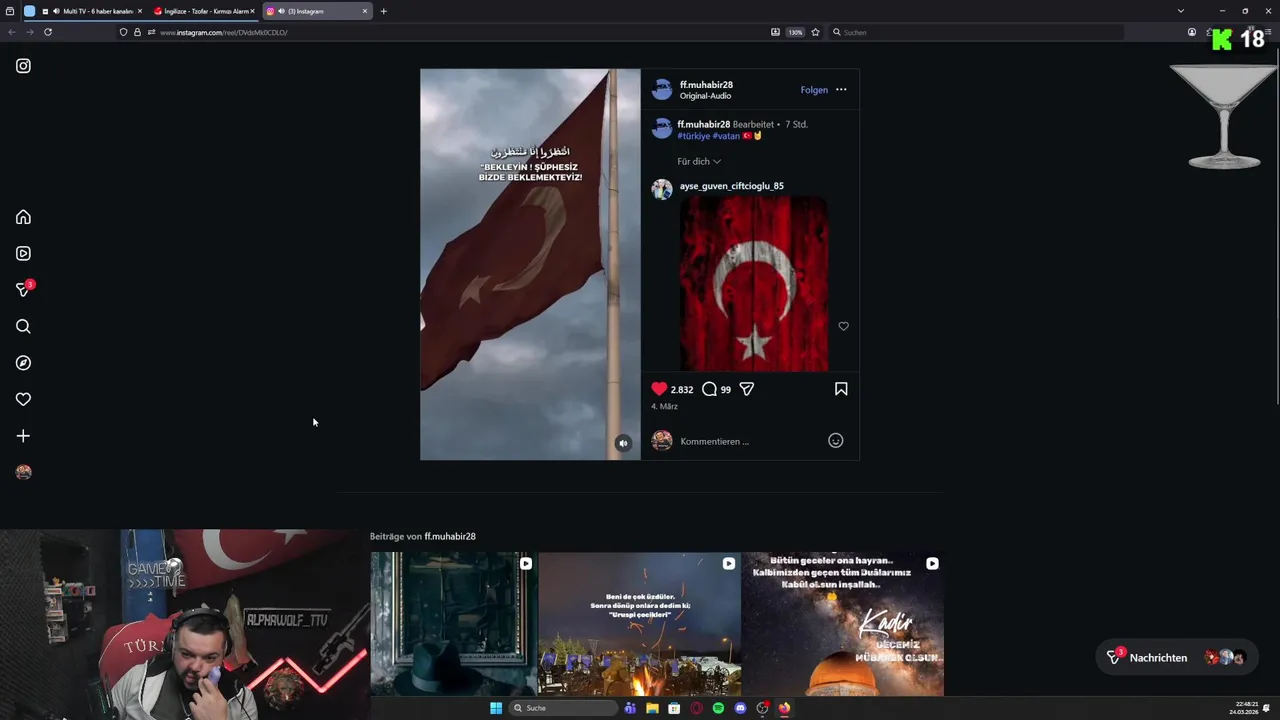Open the search sidebar icon
1280x720 pixels.
click(x=23, y=326)
